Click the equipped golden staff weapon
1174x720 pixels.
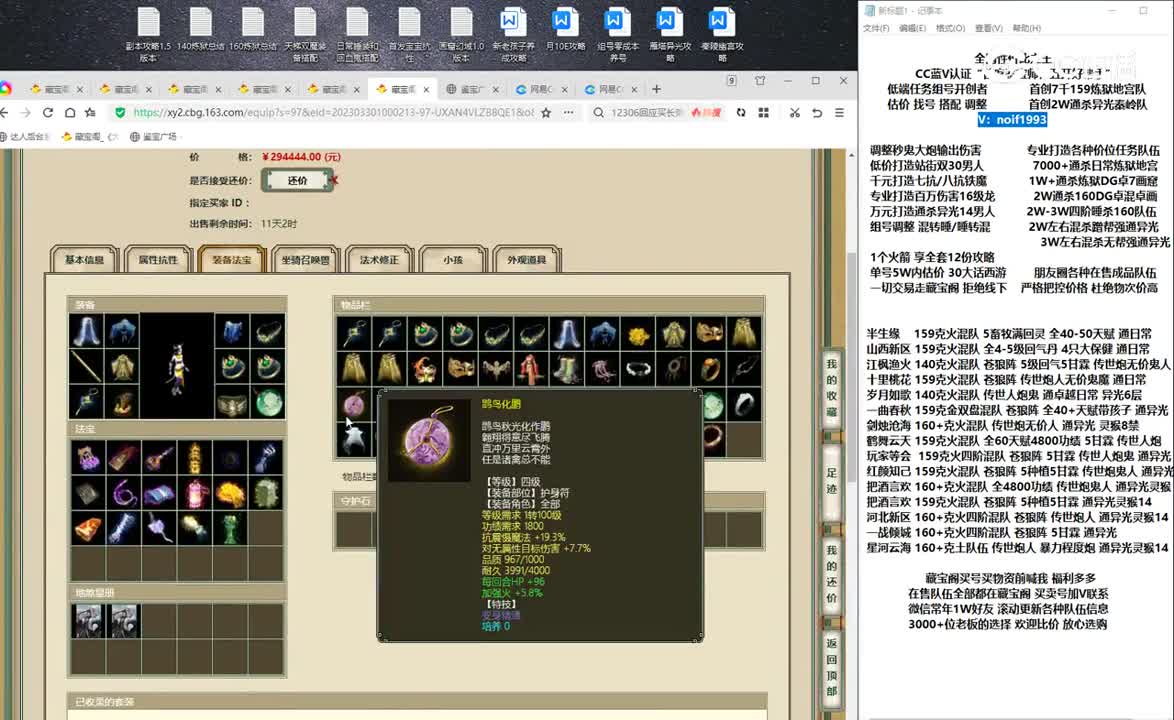tap(87, 367)
